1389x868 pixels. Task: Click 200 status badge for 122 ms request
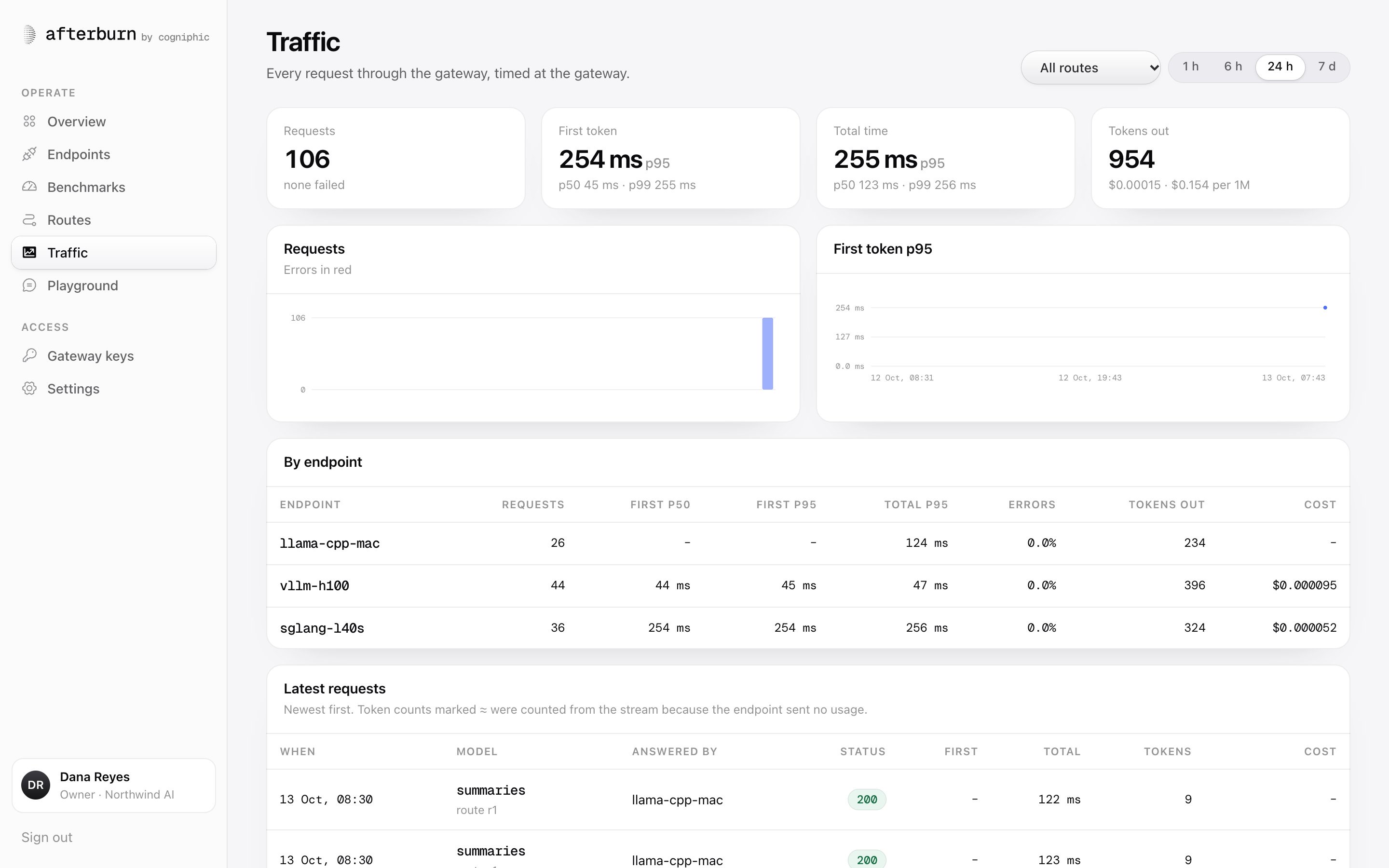click(867, 799)
